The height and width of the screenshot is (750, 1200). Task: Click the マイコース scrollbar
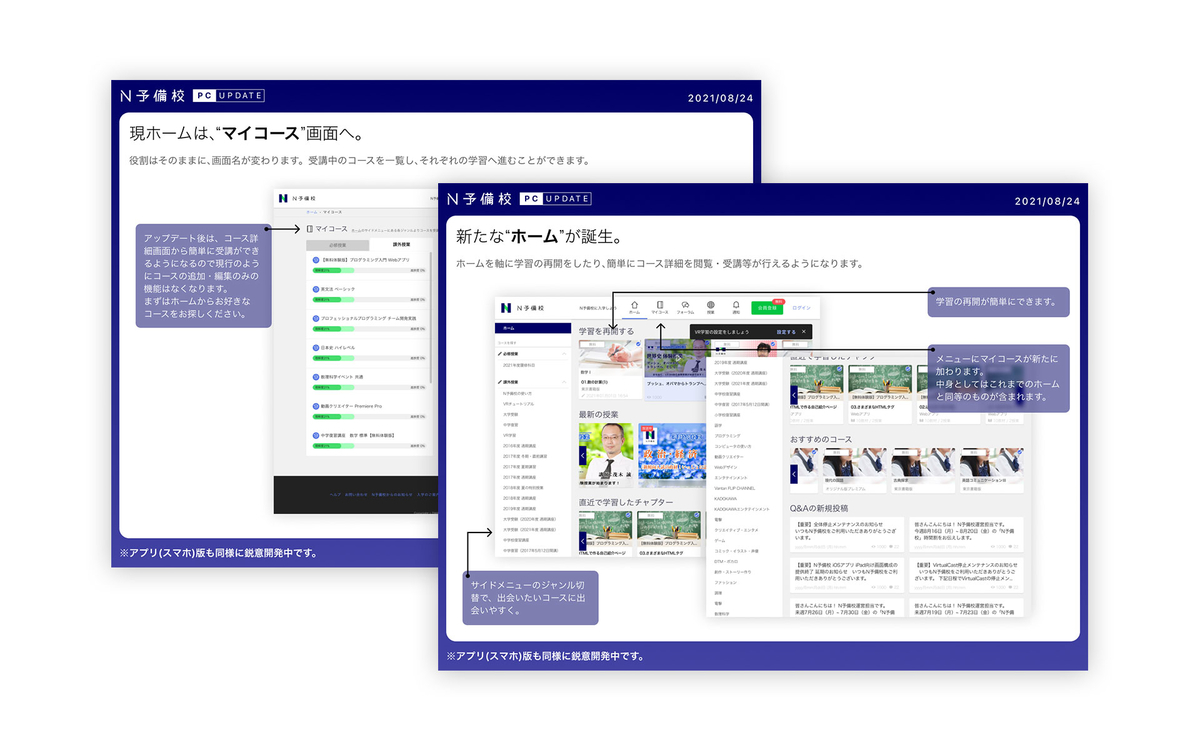pos(431,318)
